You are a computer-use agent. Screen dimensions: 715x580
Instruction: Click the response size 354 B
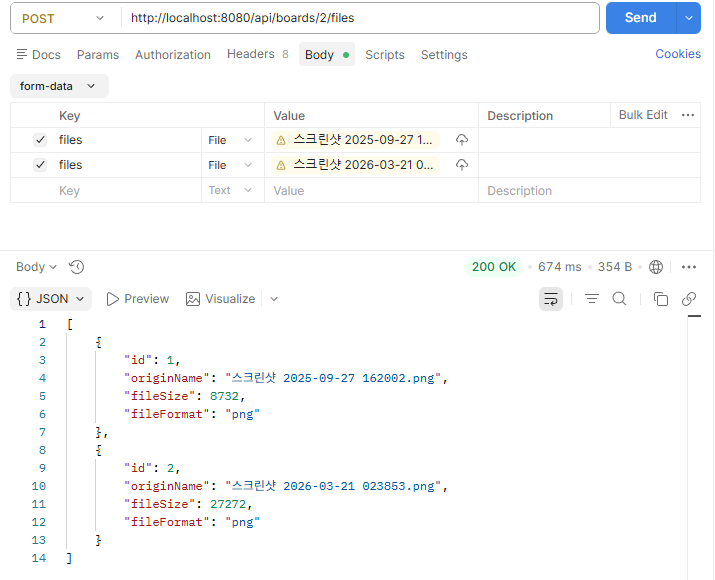pos(615,267)
